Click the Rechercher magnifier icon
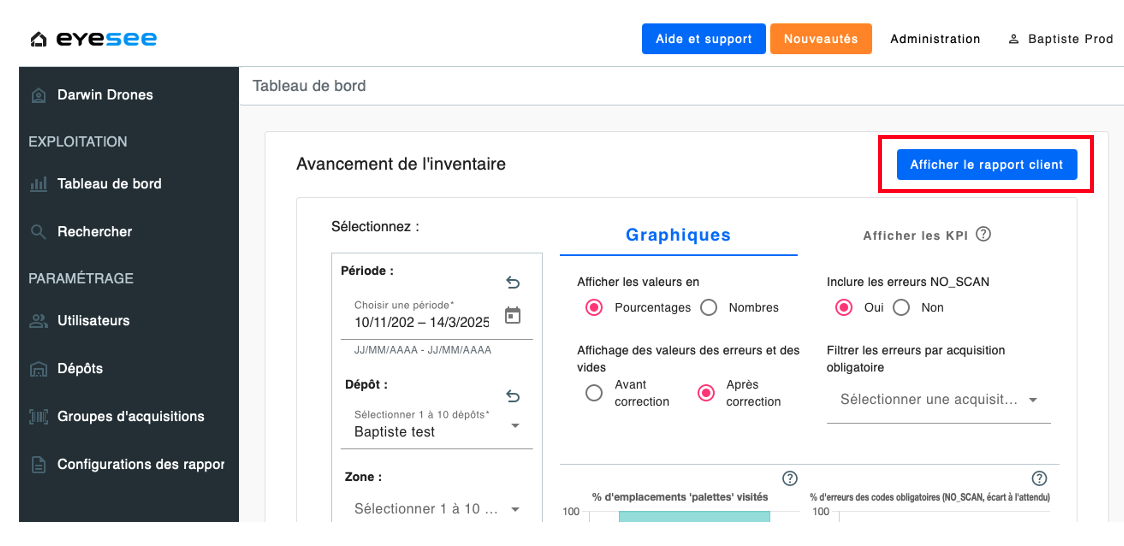The width and height of the screenshot is (1124, 546). pos(38,232)
